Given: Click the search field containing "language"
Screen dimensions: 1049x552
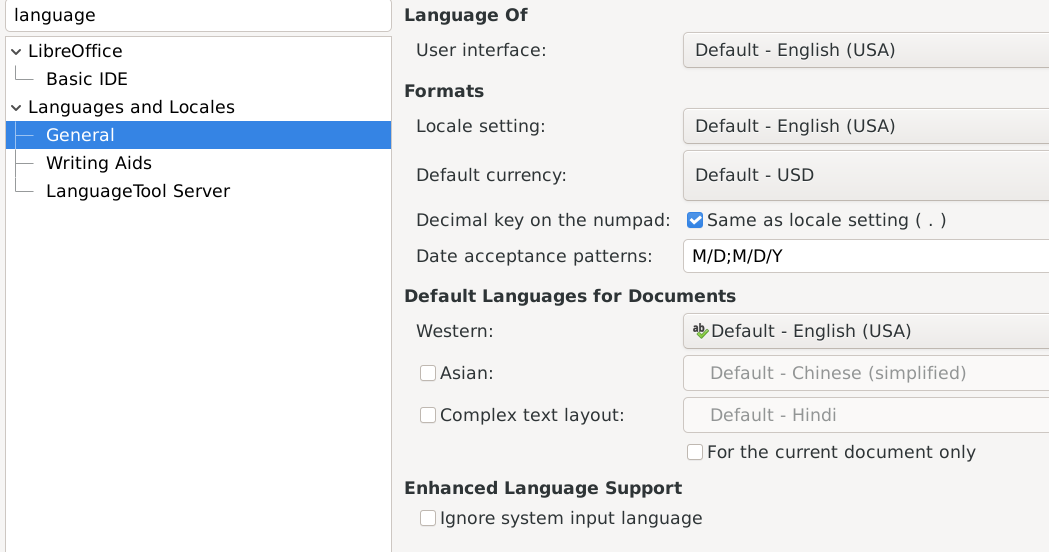Looking at the screenshot, I should [197, 16].
